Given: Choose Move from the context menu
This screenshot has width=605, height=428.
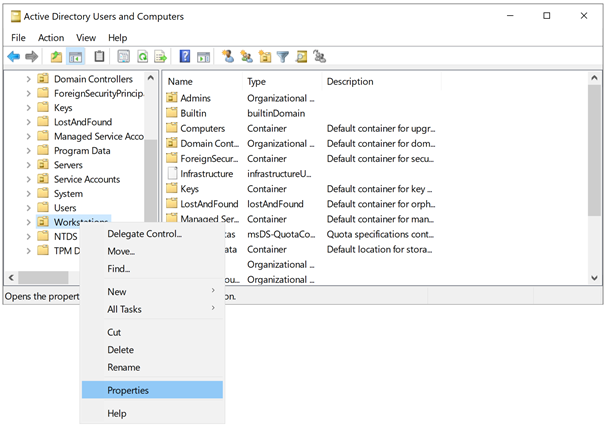Looking at the screenshot, I should pos(152,251).
